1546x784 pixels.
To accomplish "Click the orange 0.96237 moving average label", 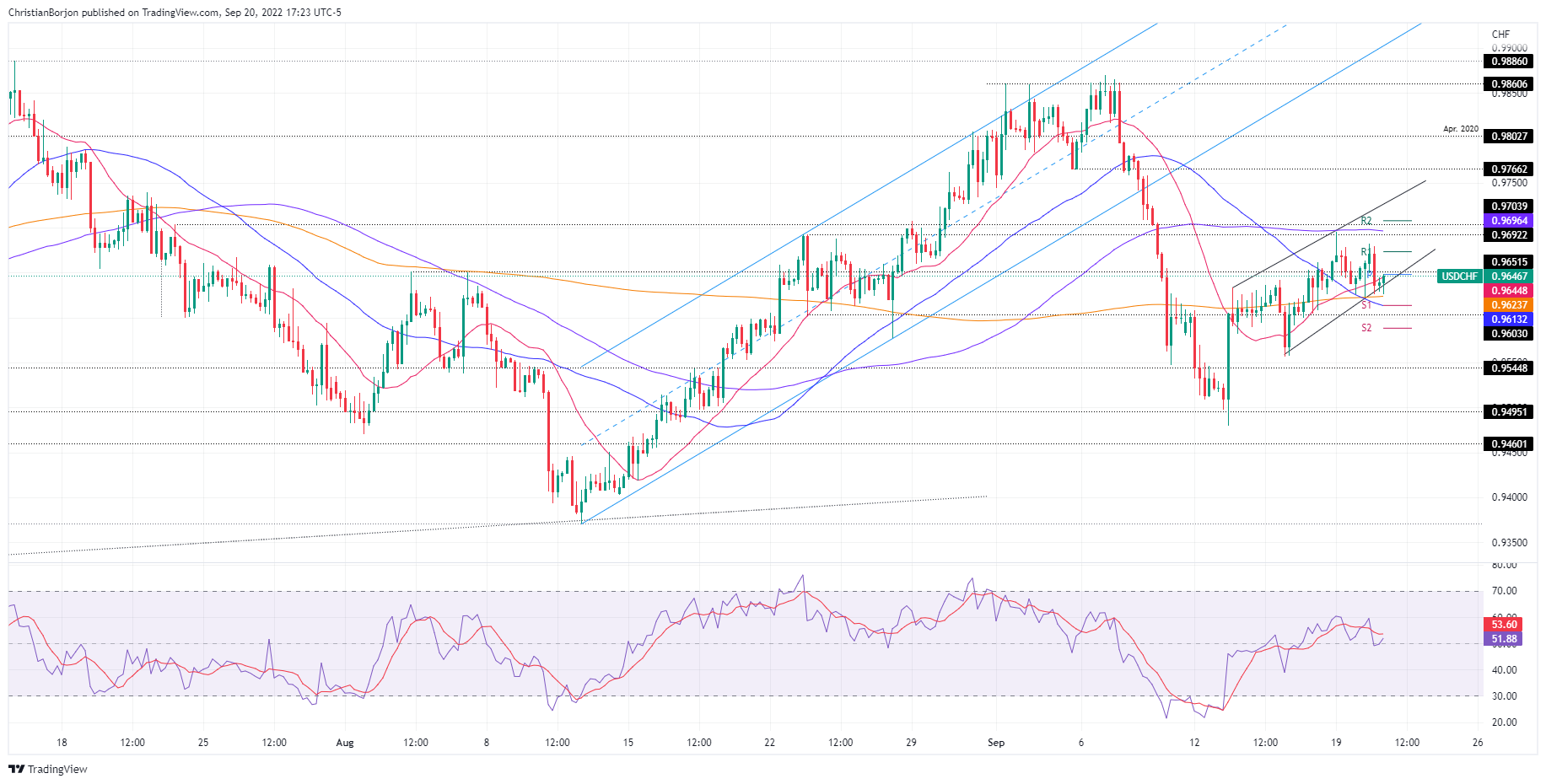I will coord(1509,305).
